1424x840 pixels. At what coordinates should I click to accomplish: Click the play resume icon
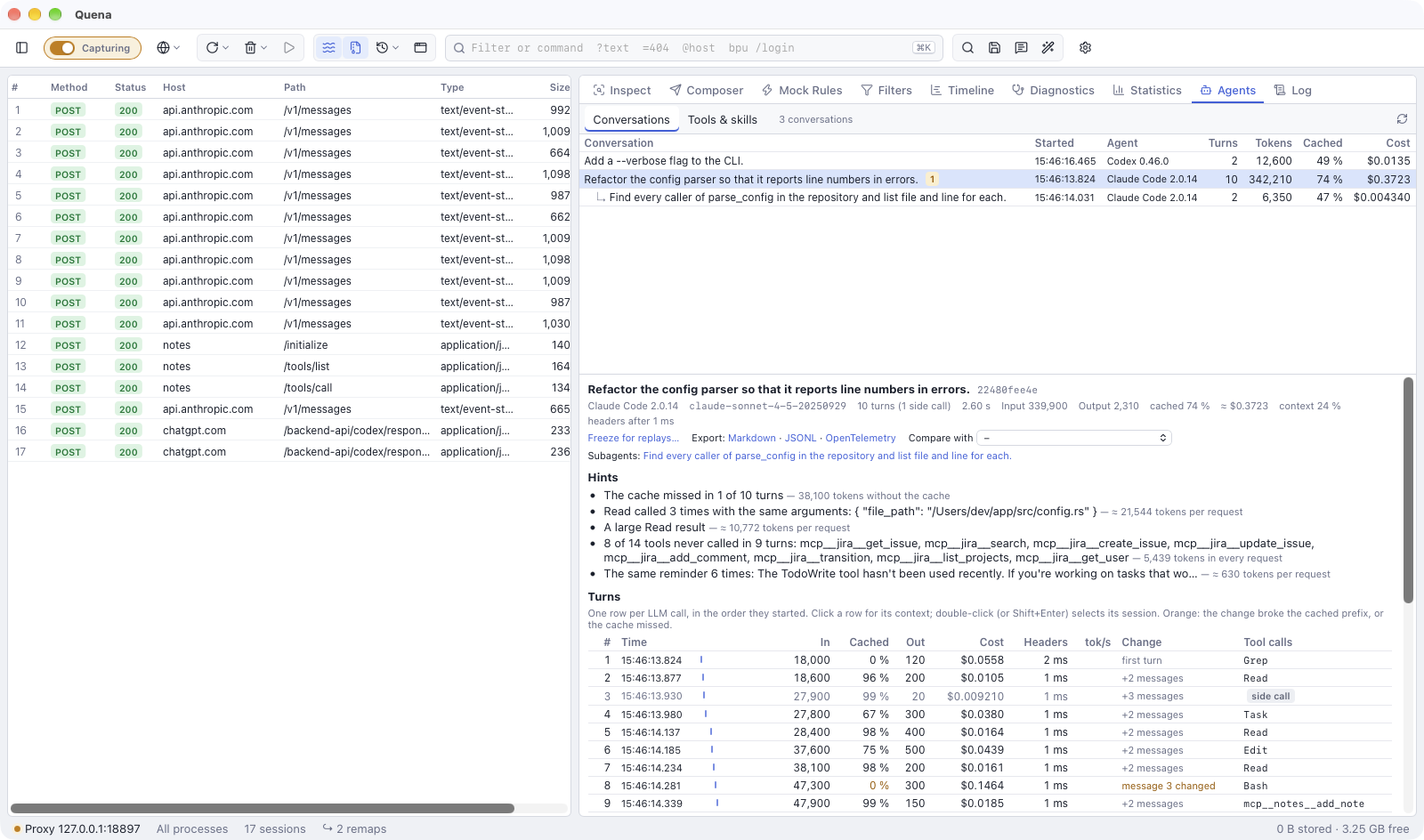click(x=289, y=48)
